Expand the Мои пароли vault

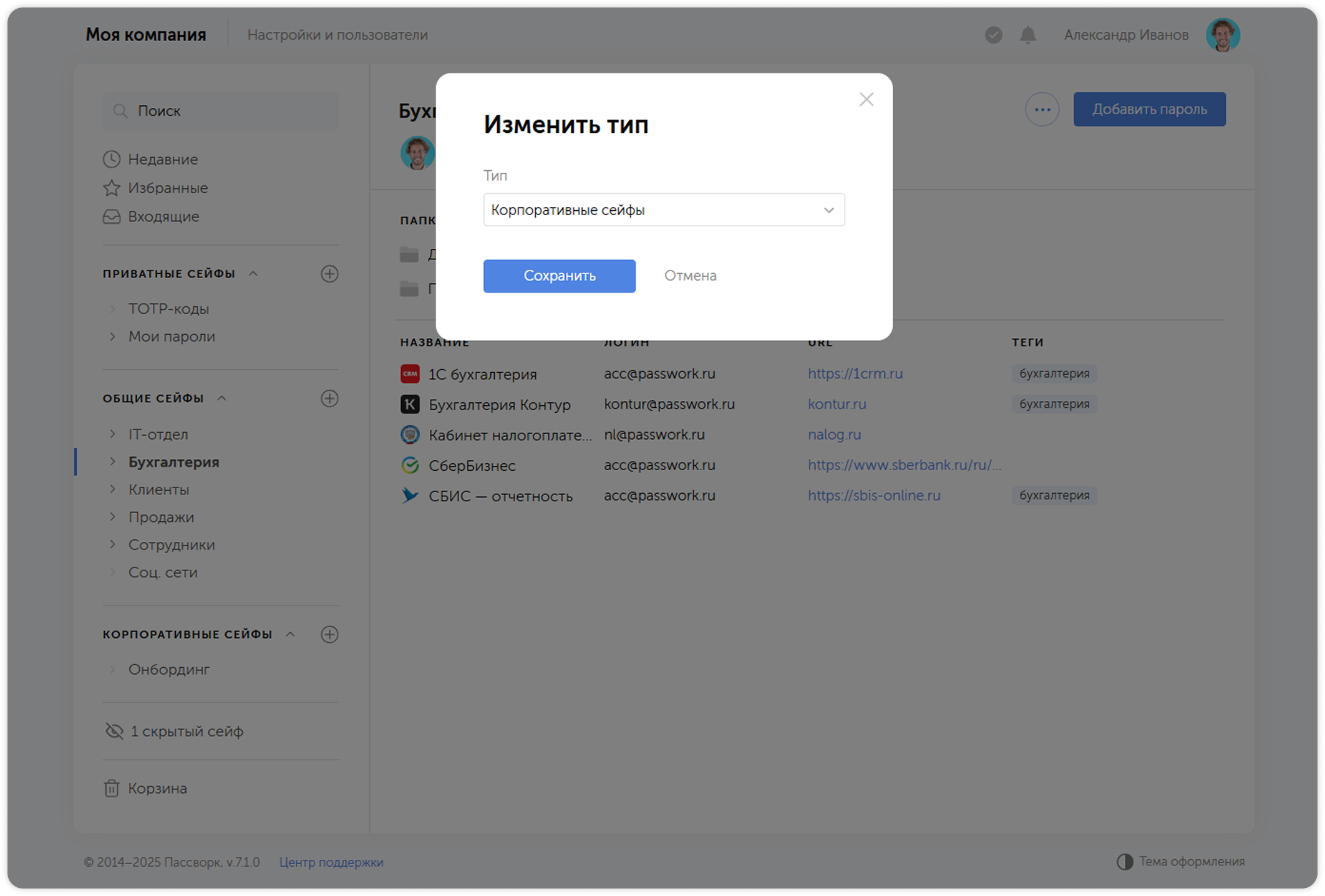112,336
